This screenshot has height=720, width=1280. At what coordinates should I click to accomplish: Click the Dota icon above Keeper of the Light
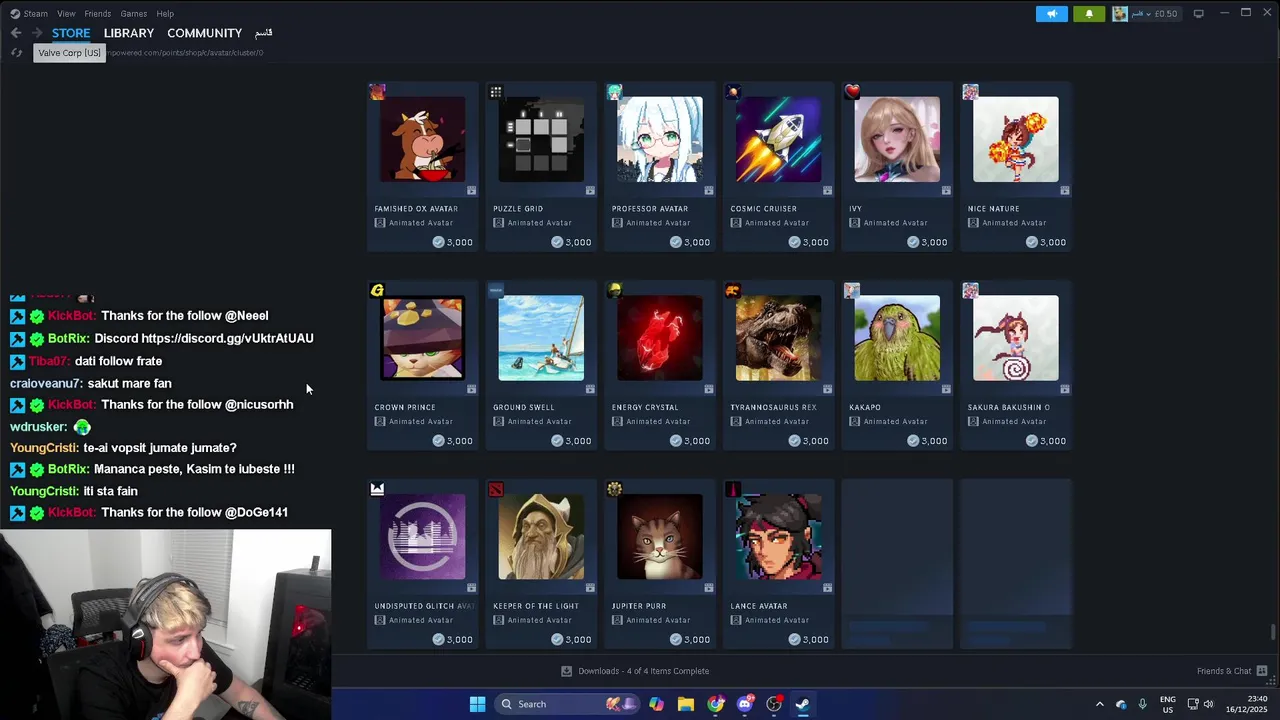[495, 489]
